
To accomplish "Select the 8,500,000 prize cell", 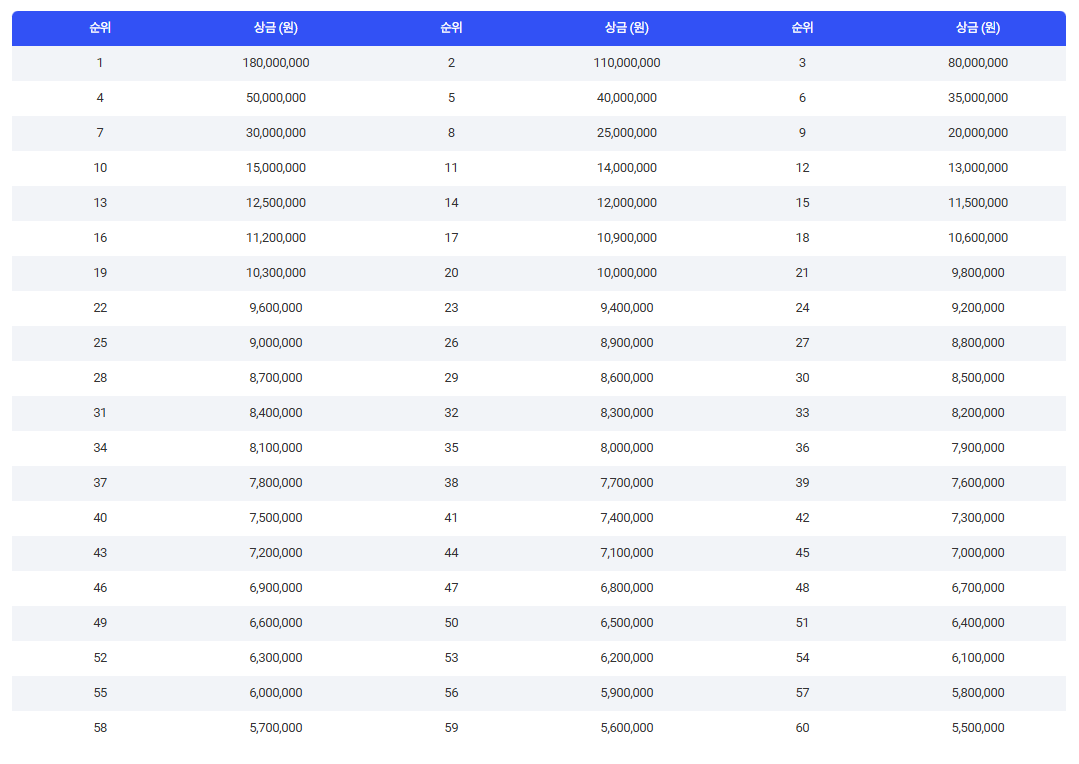I will click(977, 378).
